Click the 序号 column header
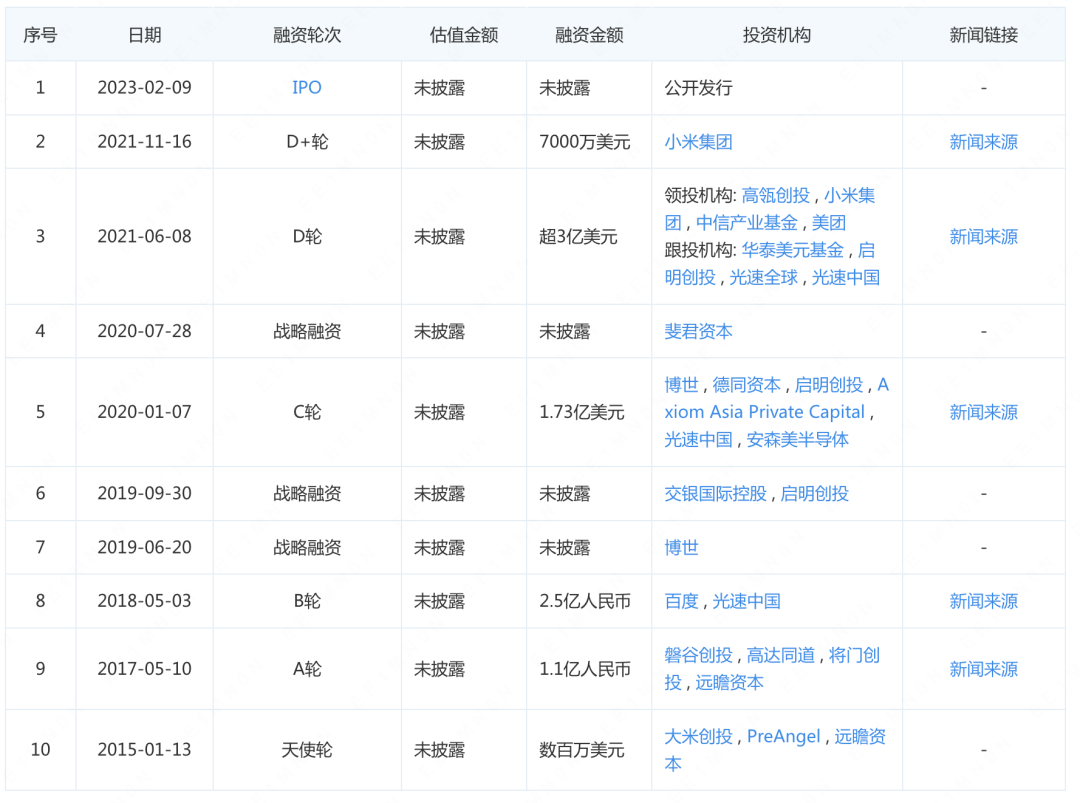The width and height of the screenshot is (1080, 803). [40, 35]
